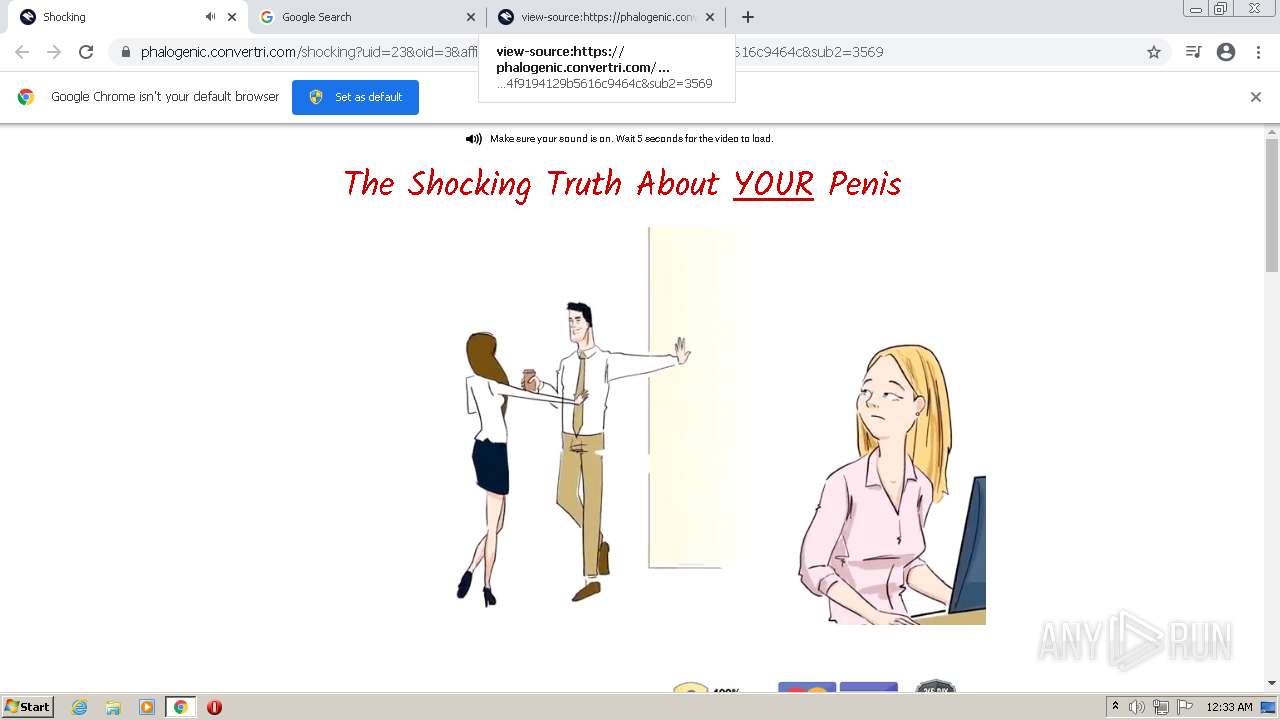Click Set as default button

(355, 97)
